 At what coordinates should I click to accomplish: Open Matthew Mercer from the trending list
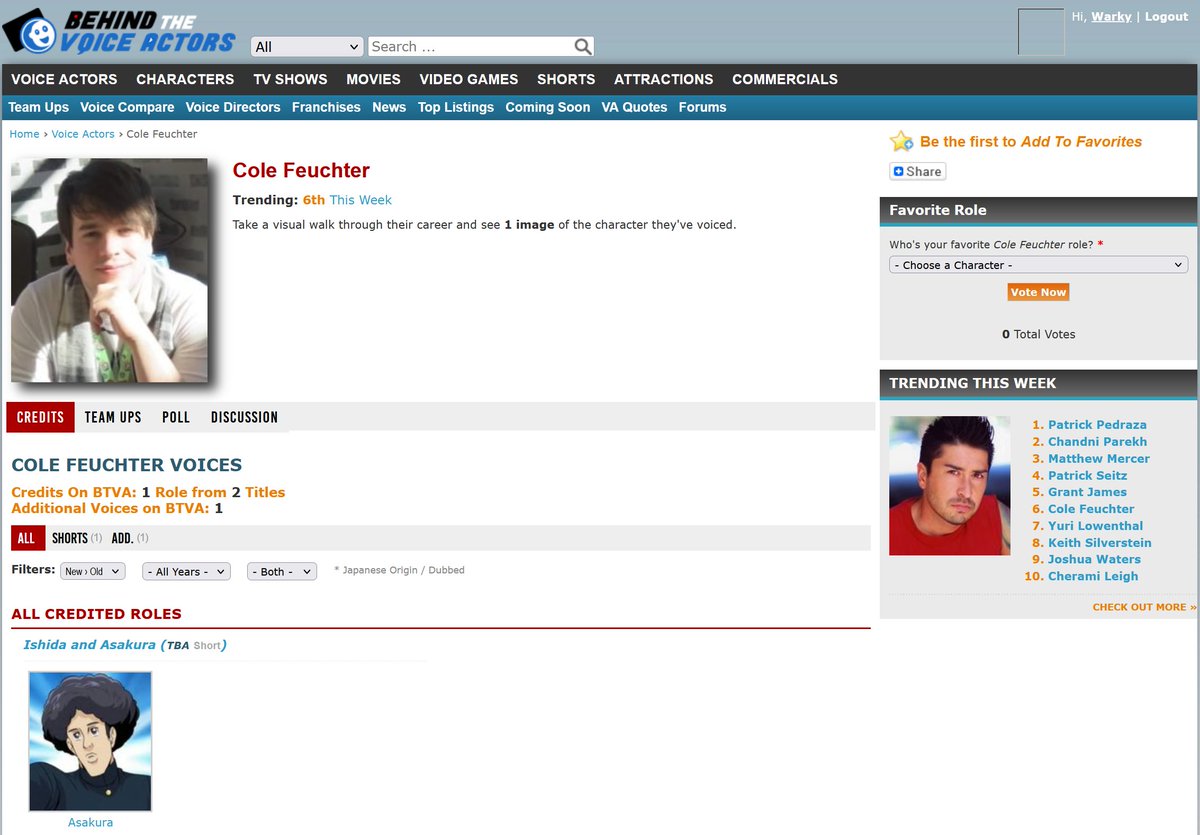point(1099,459)
